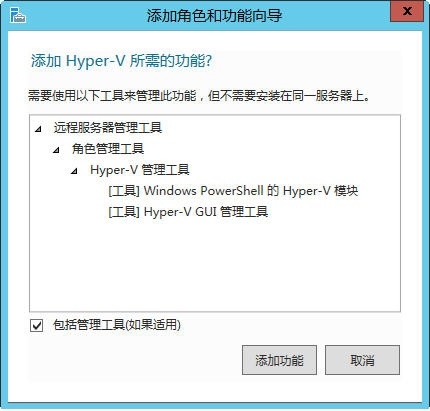Click the description sentence below the heading
Image resolution: width=430 pixels, height=411 pixels.
pyautogui.click(x=199, y=96)
